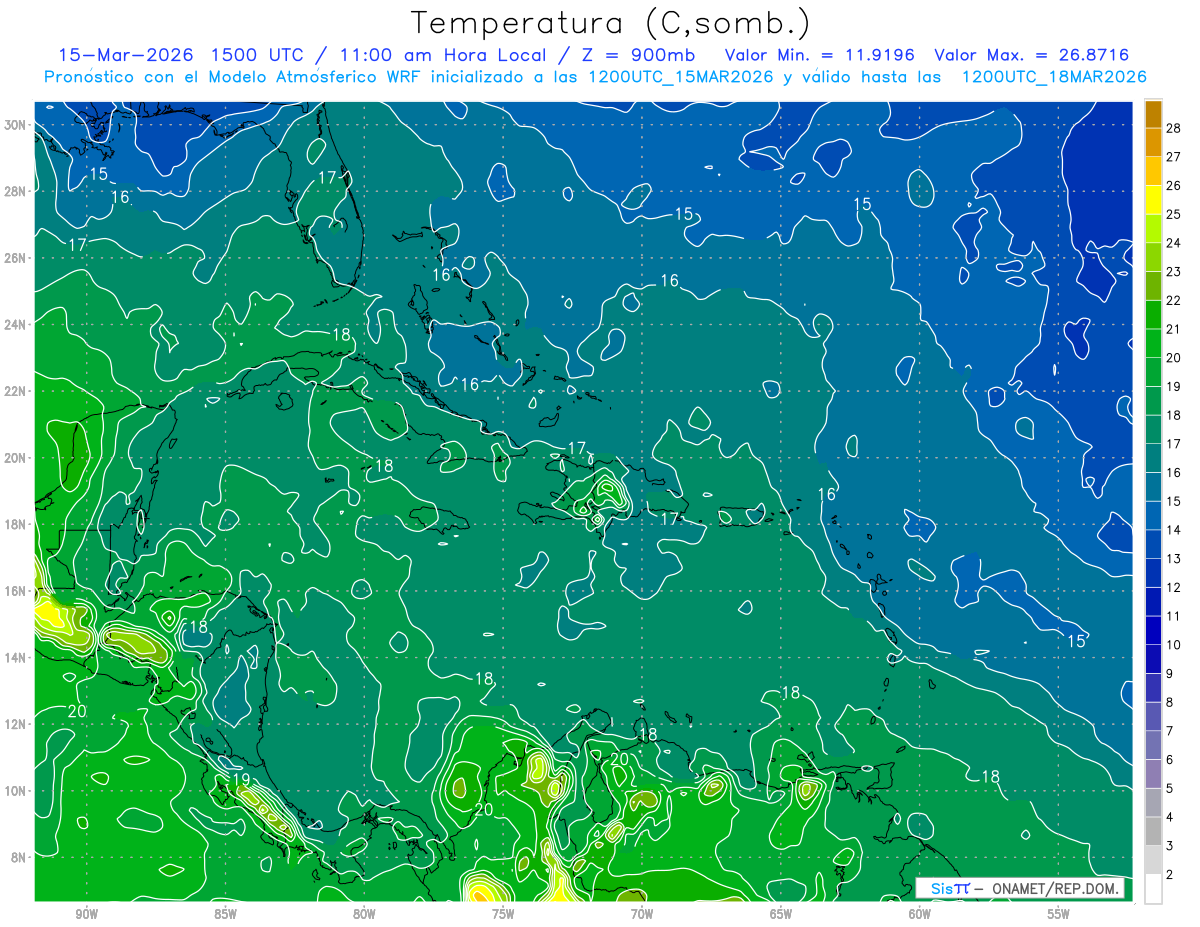Click the '16N' latitude axis label
This screenshot has height=927, width=1200.
tap(15, 591)
